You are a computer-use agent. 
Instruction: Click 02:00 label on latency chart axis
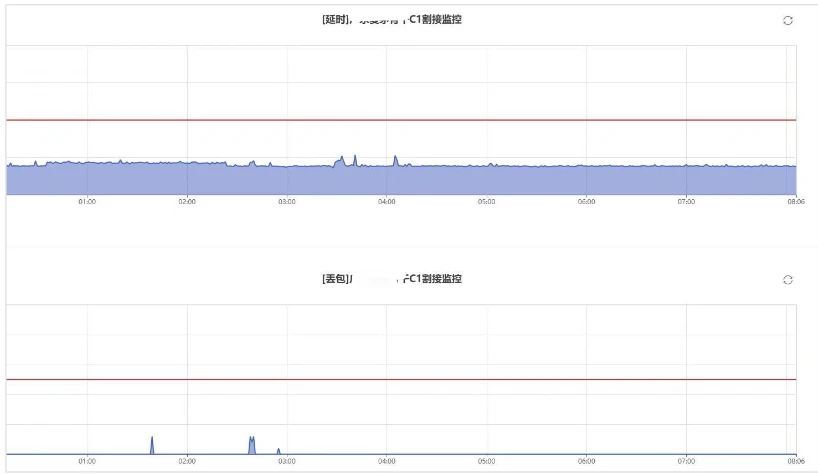(187, 202)
